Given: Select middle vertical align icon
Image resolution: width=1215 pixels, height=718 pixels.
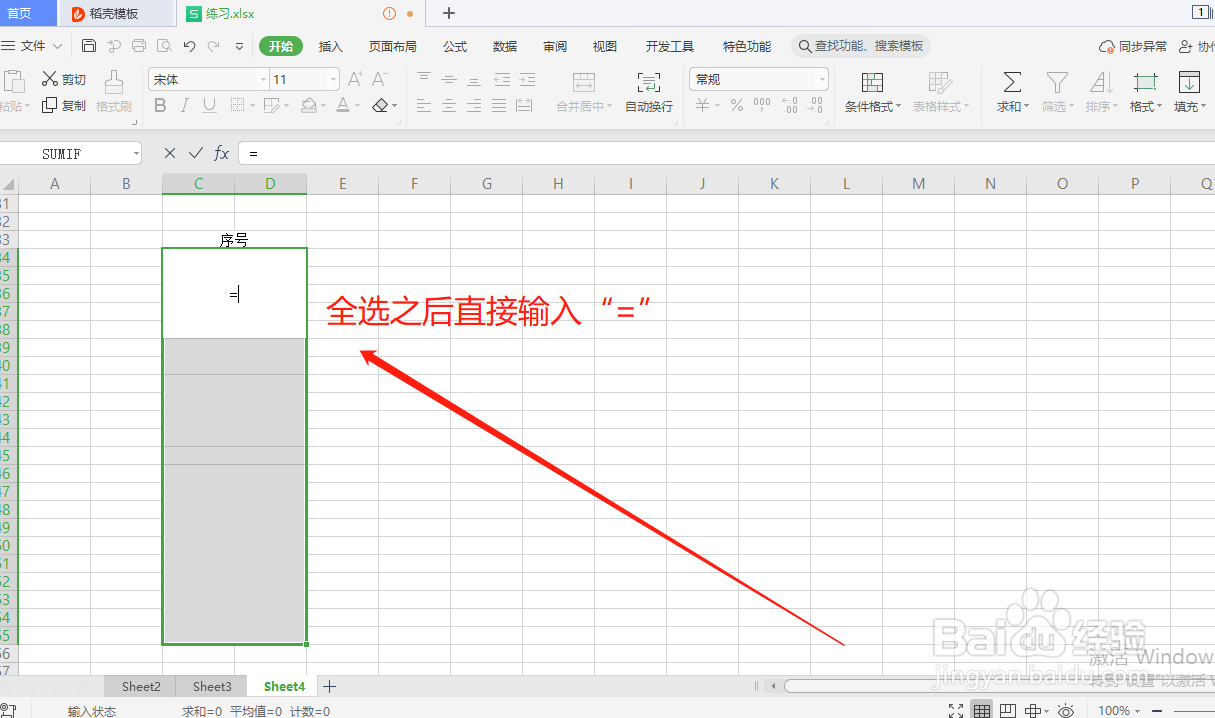Looking at the screenshot, I should point(449,79).
